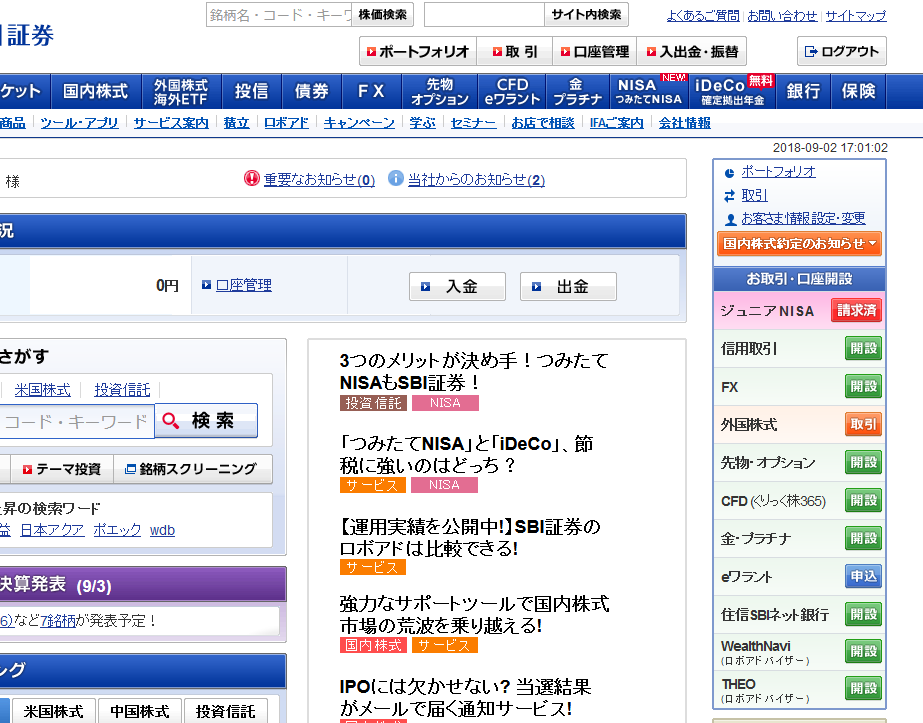923x723 pixels.
Task: Click the テーマ投資 button
Action: click(62, 469)
